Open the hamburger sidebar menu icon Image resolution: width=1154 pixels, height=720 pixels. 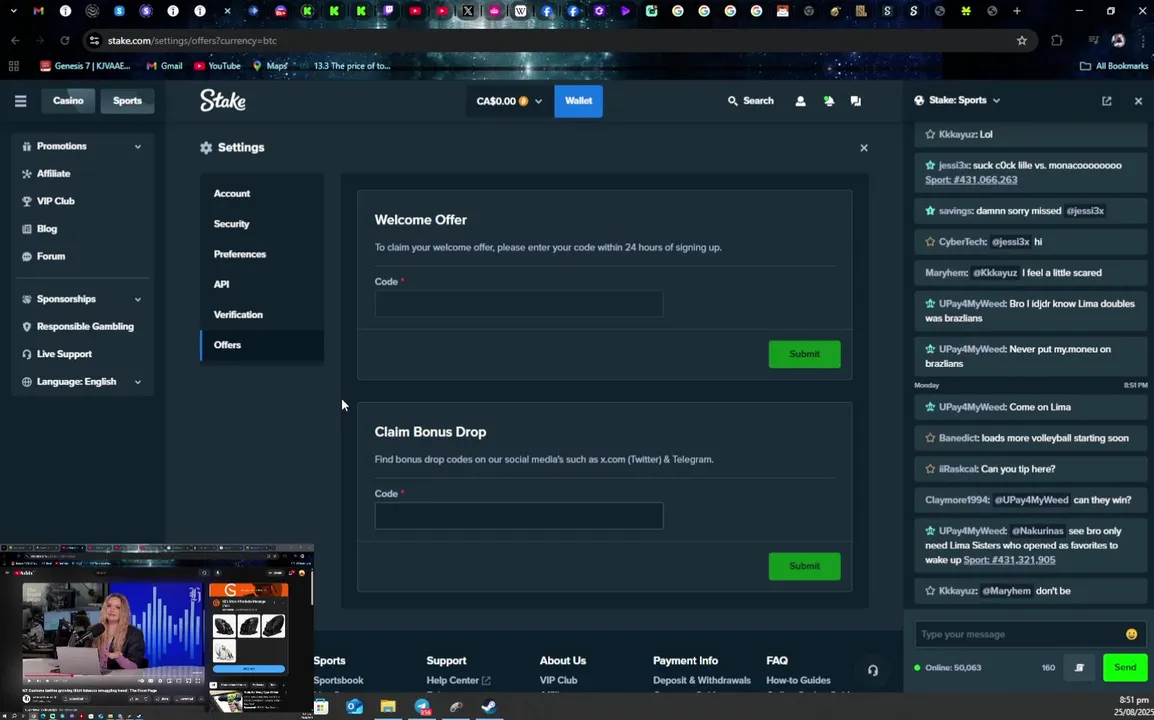coord(21,101)
